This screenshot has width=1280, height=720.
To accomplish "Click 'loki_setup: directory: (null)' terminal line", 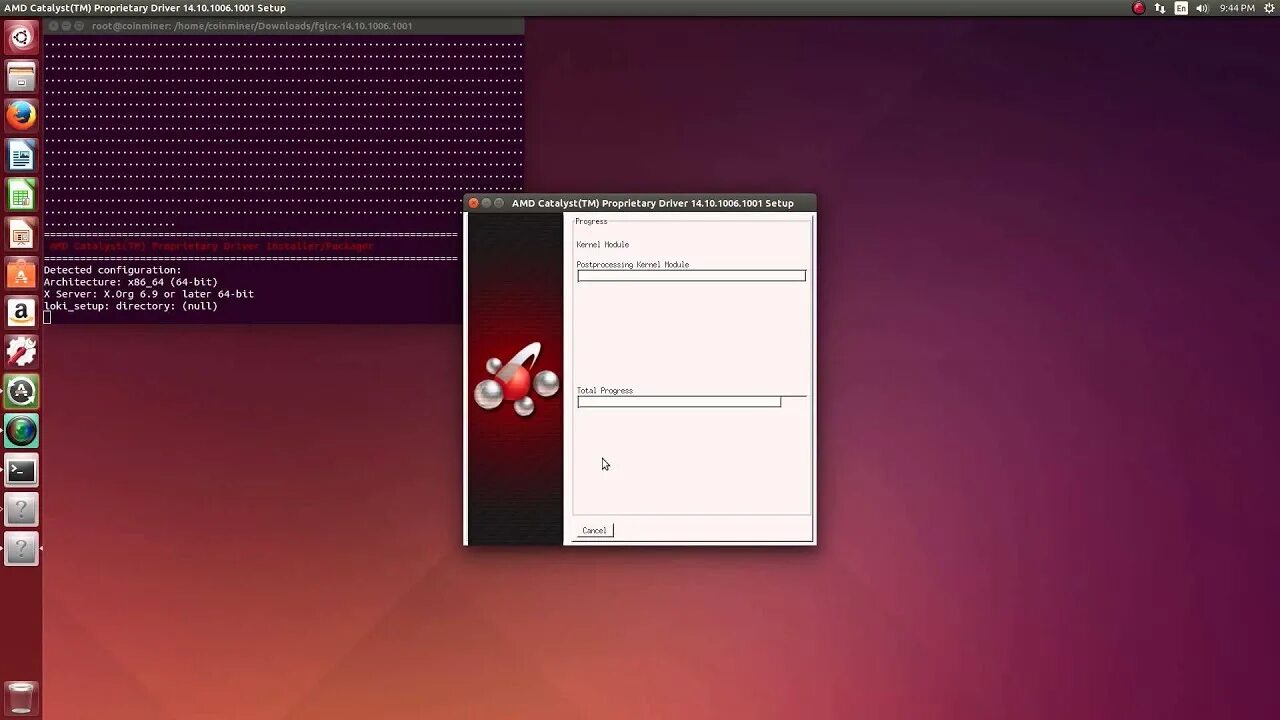I will (130, 306).
